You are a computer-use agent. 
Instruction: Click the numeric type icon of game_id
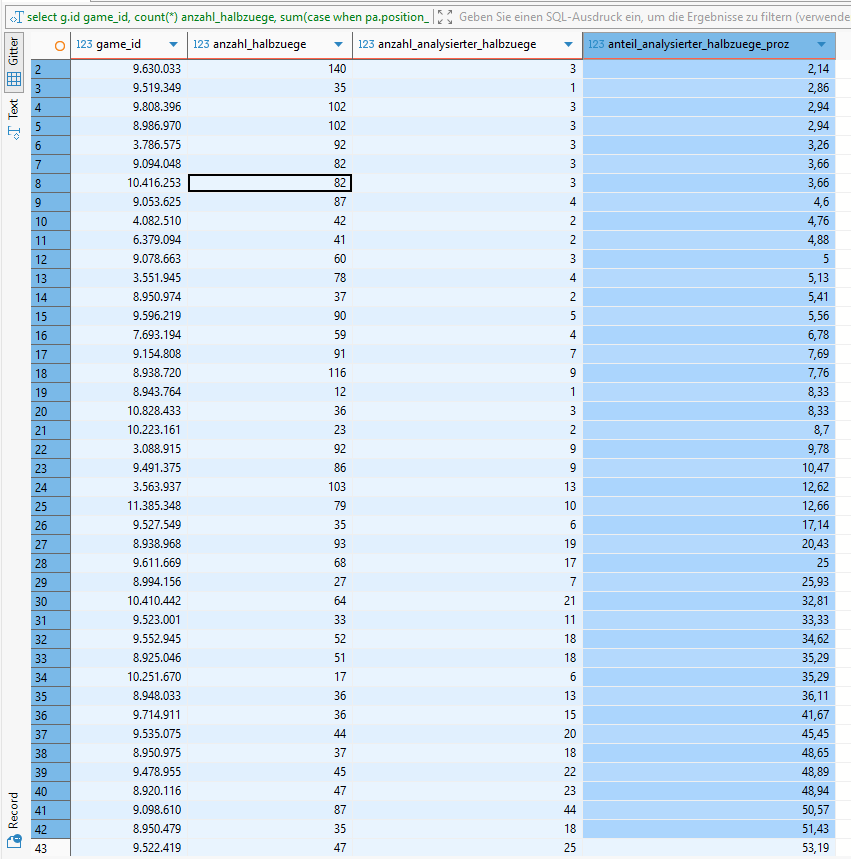(x=84, y=45)
